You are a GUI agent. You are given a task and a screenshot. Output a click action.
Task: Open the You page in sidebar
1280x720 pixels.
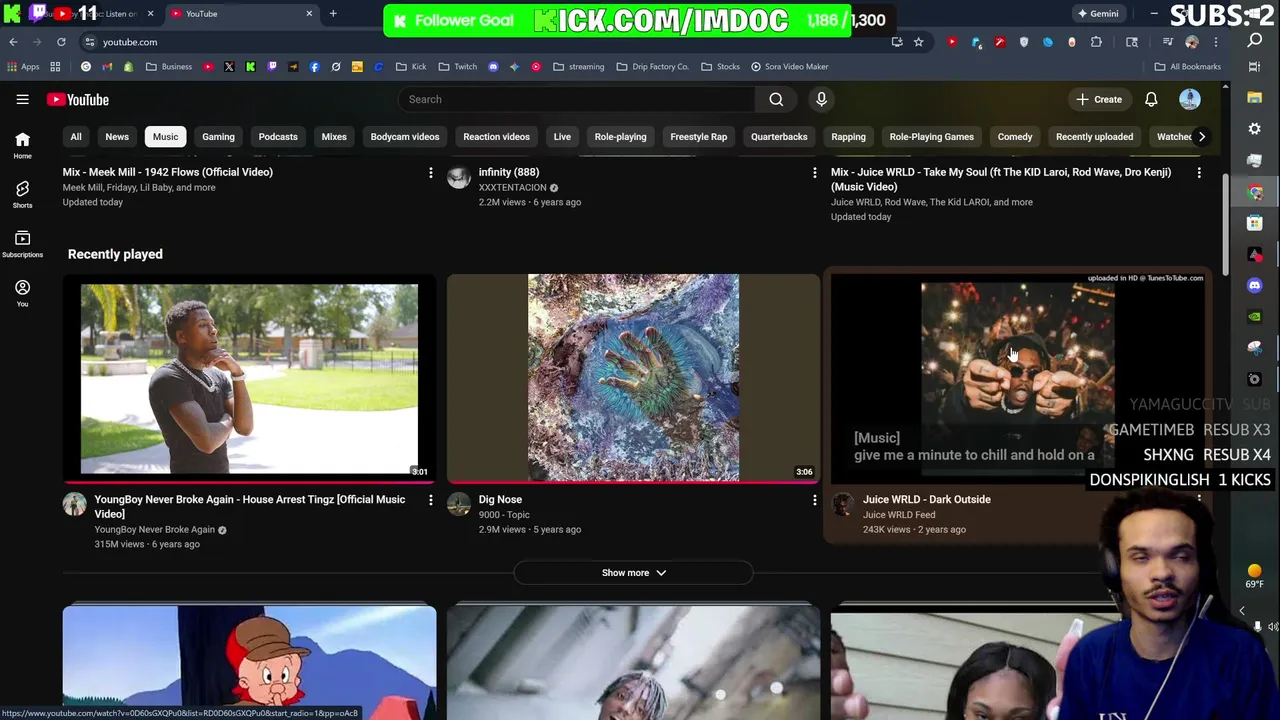tap(22, 293)
